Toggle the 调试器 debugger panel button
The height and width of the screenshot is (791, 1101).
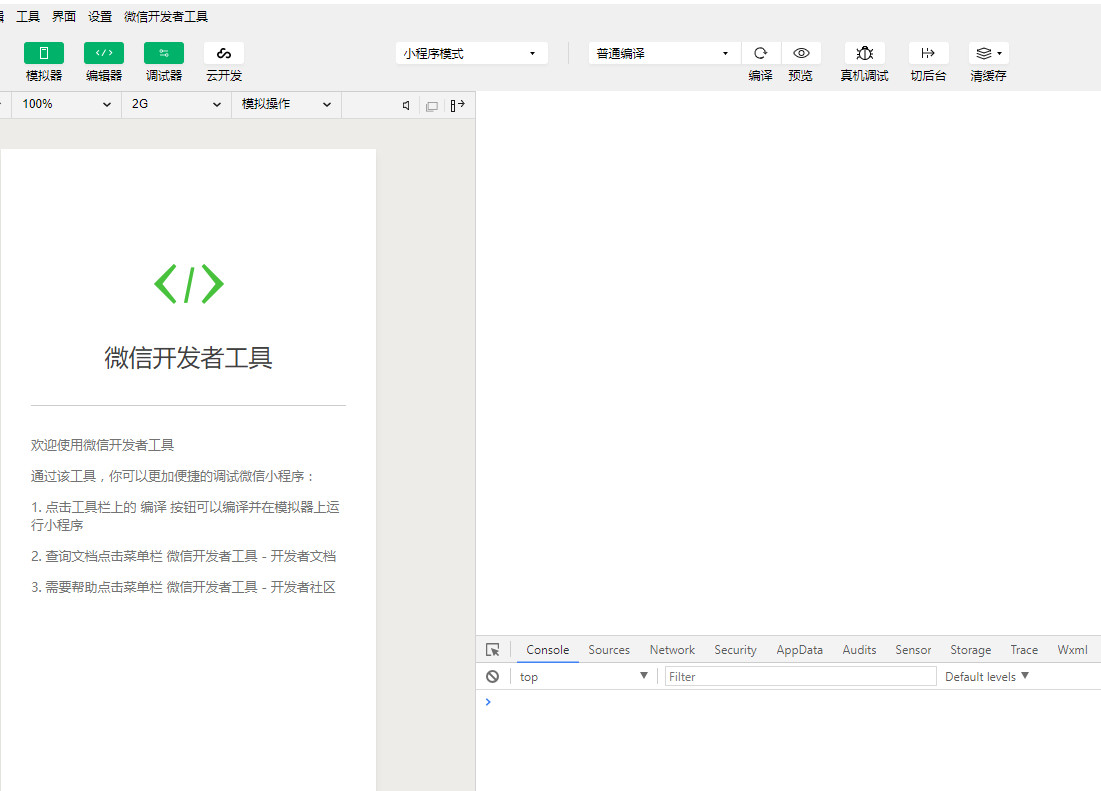164,53
